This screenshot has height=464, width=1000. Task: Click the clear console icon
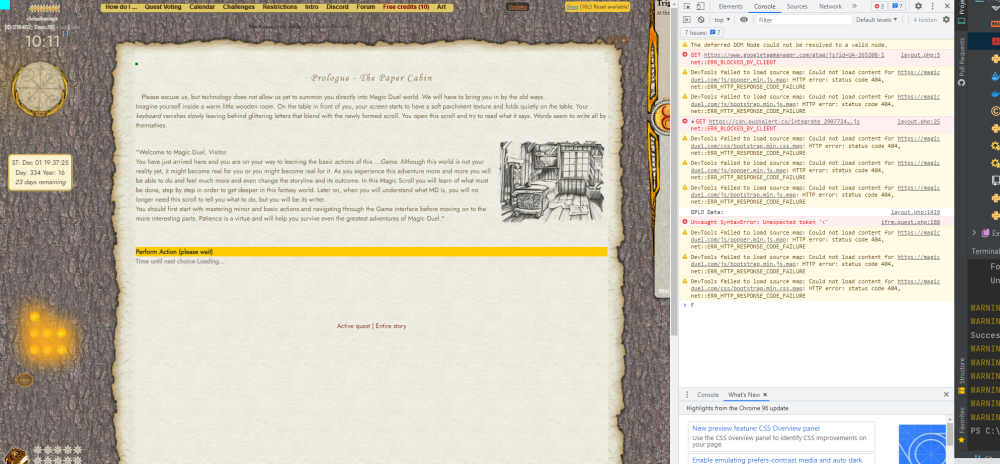pyautogui.click(x=701, y=19)
